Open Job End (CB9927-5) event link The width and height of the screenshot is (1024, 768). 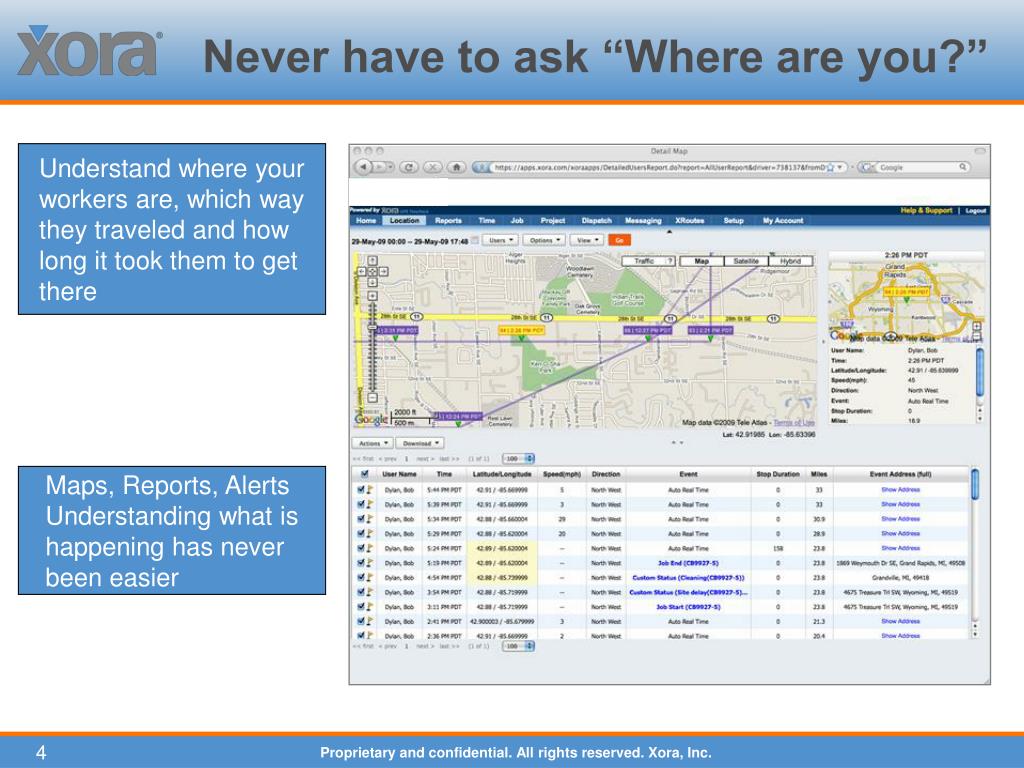pos(688,563)
